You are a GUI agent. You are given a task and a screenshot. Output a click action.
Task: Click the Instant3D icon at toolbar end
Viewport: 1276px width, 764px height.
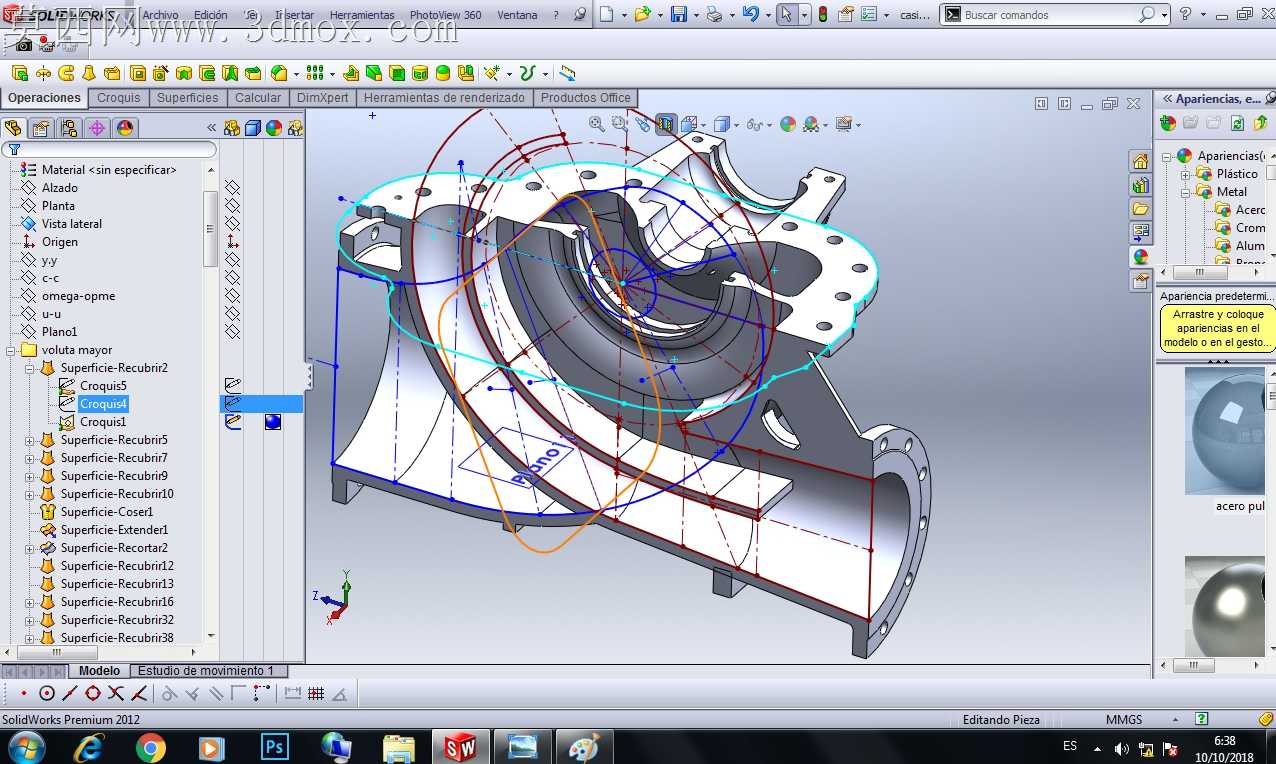[x=567, y=73]
